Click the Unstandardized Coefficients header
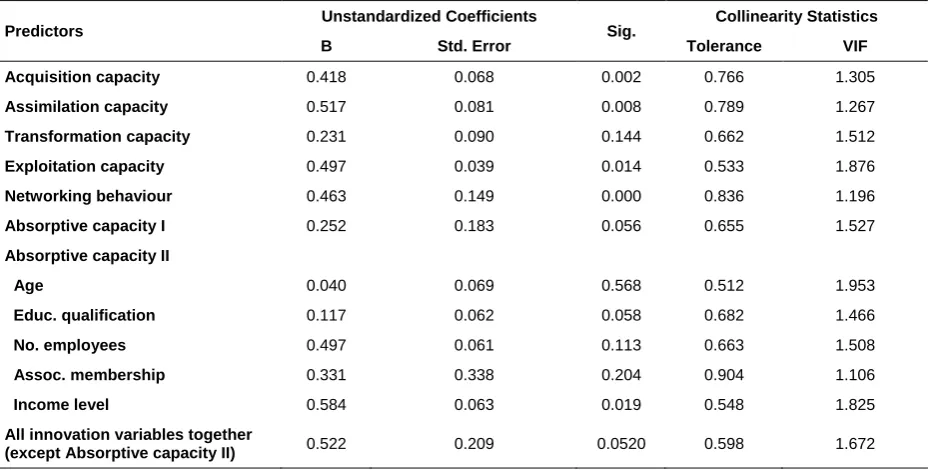The width and height of the screenshot is (929, 470). (429, 17)
